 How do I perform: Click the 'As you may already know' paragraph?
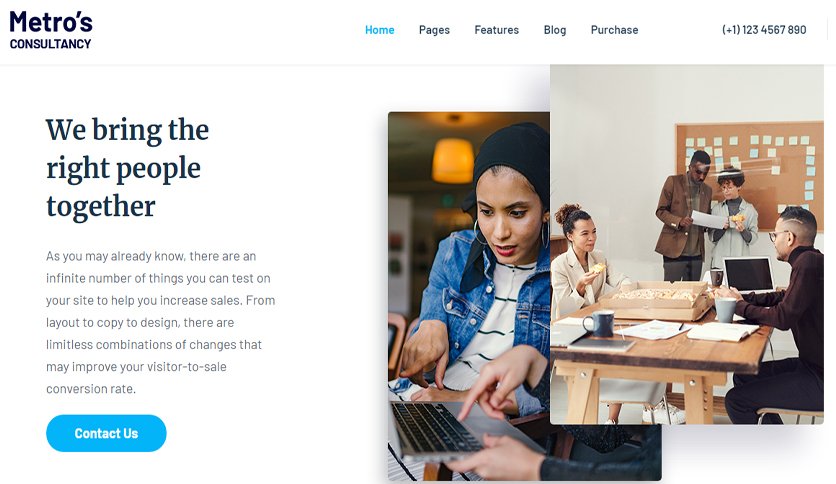point(160,322)
